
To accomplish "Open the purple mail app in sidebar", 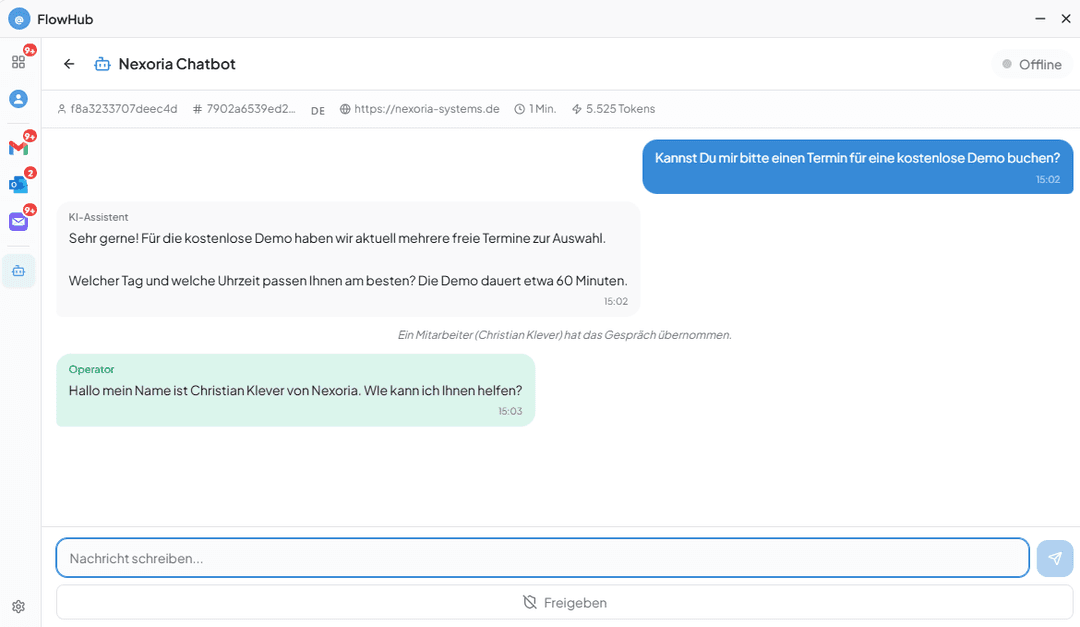I will point(18,221).
